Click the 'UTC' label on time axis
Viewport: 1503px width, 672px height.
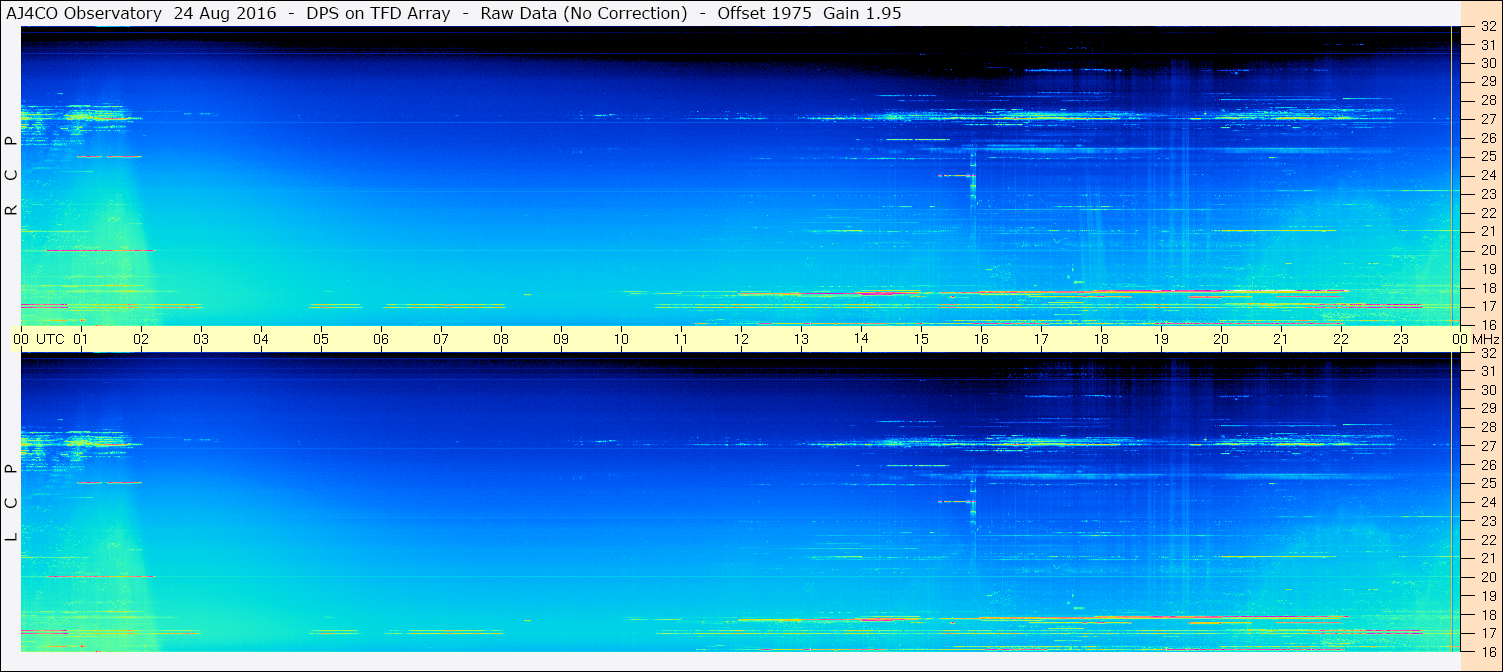[50, 339]
